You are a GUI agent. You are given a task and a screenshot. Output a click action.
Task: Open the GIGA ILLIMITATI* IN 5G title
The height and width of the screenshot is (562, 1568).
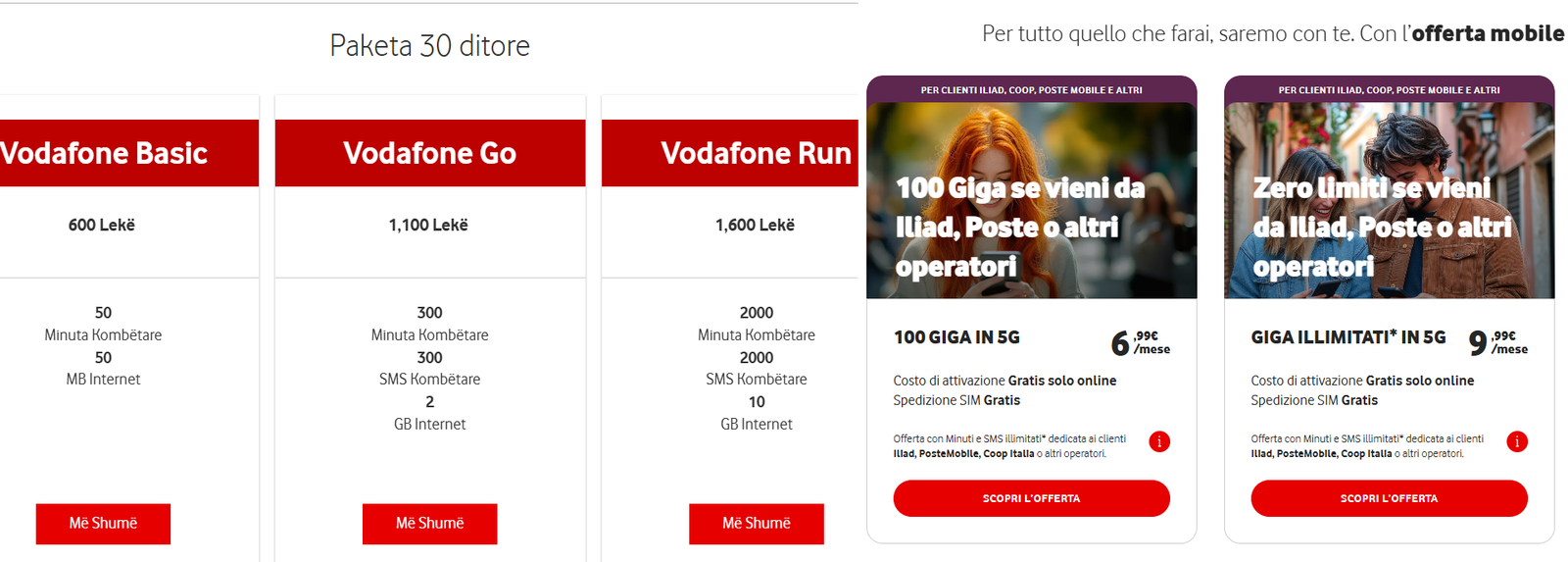click(1347, 337)
